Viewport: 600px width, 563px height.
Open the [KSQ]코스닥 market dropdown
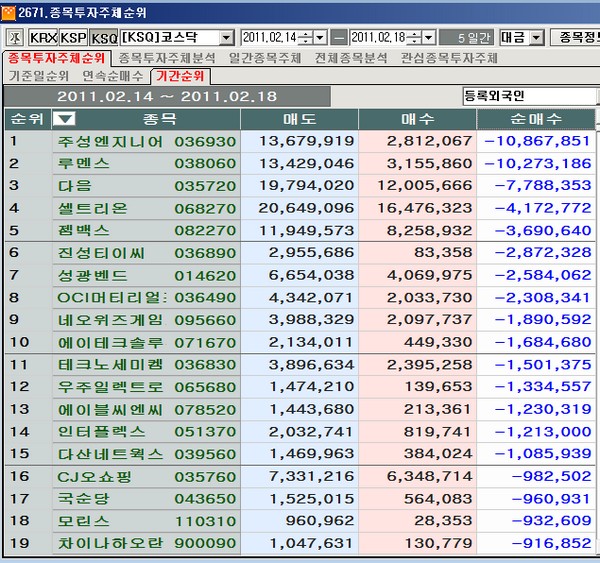click(x=227, y=38)
